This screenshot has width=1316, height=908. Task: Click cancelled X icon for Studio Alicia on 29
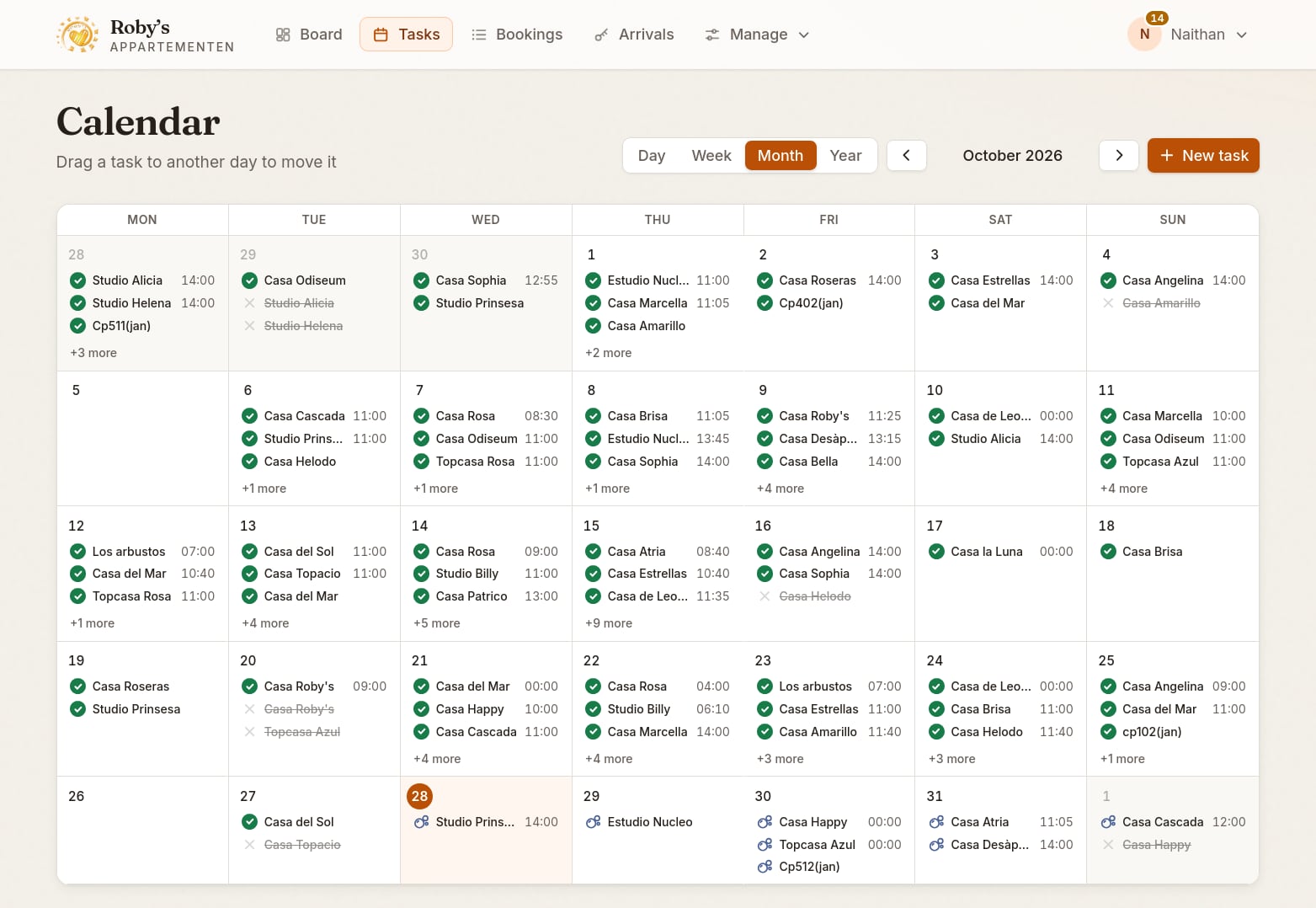[x=250, y=303]
